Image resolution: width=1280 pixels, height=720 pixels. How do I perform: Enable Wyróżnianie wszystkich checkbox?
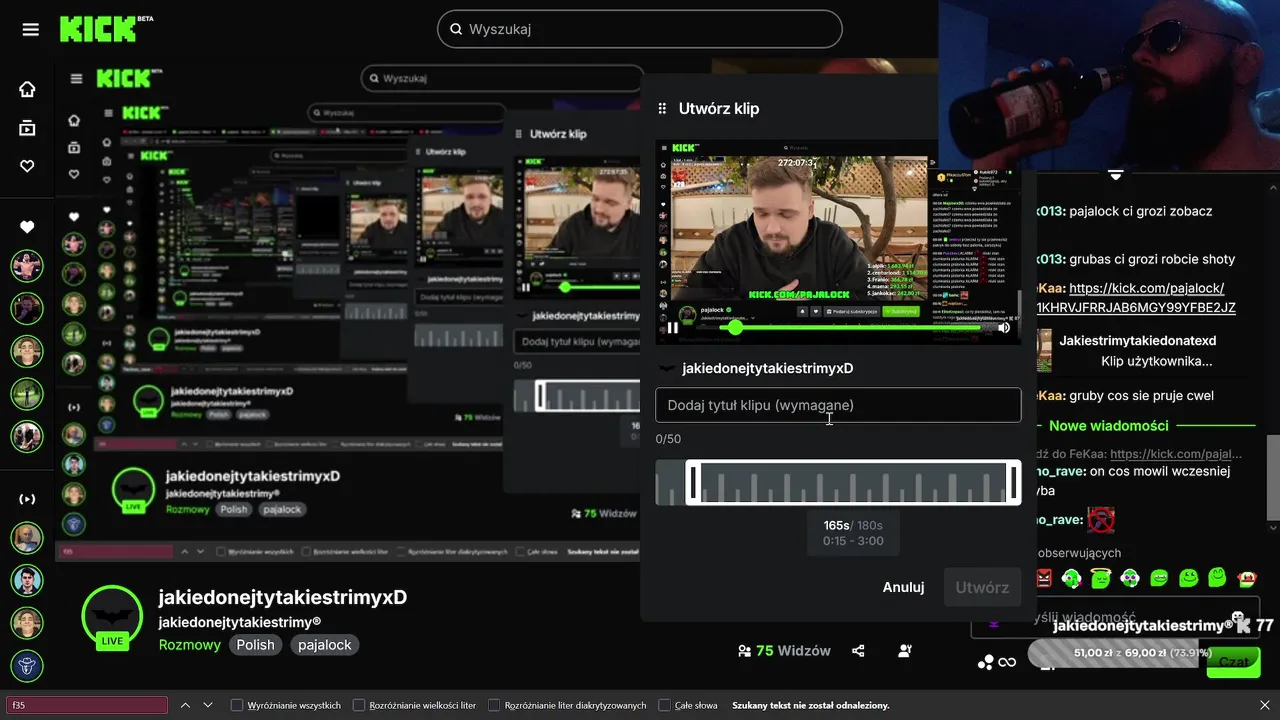(237, 705)
